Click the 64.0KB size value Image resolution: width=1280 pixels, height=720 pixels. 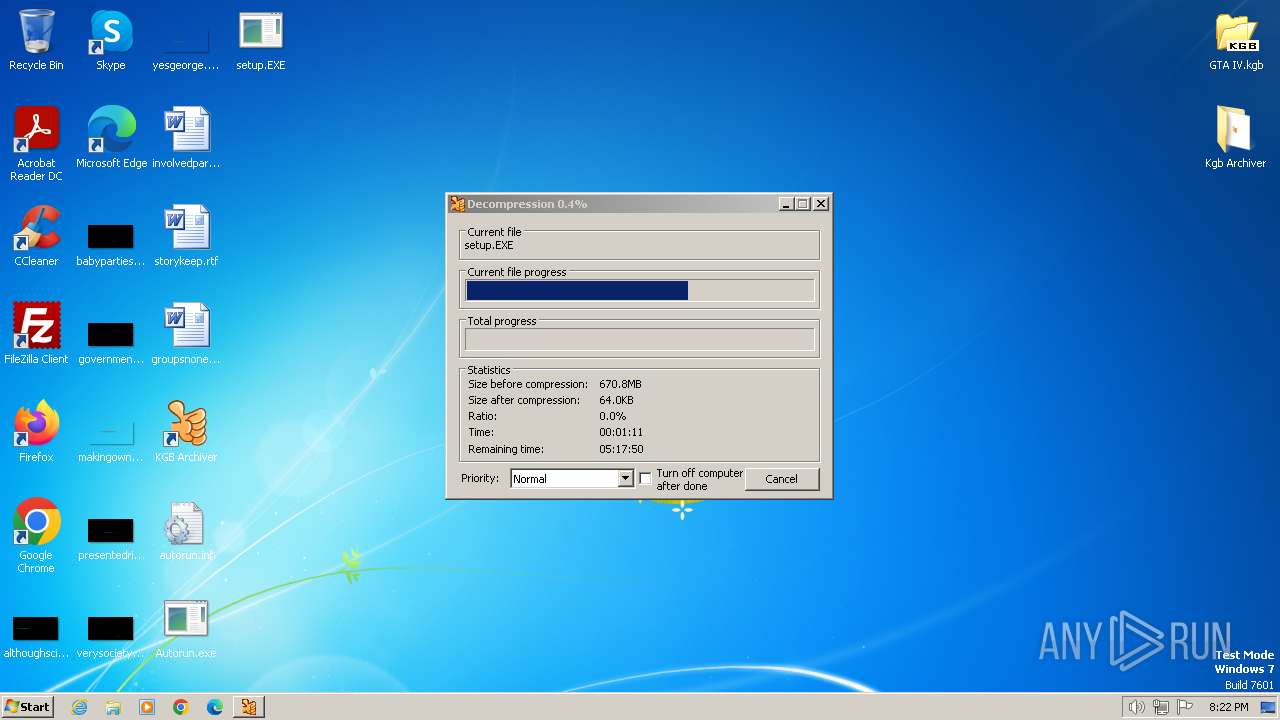click(616, 400)
